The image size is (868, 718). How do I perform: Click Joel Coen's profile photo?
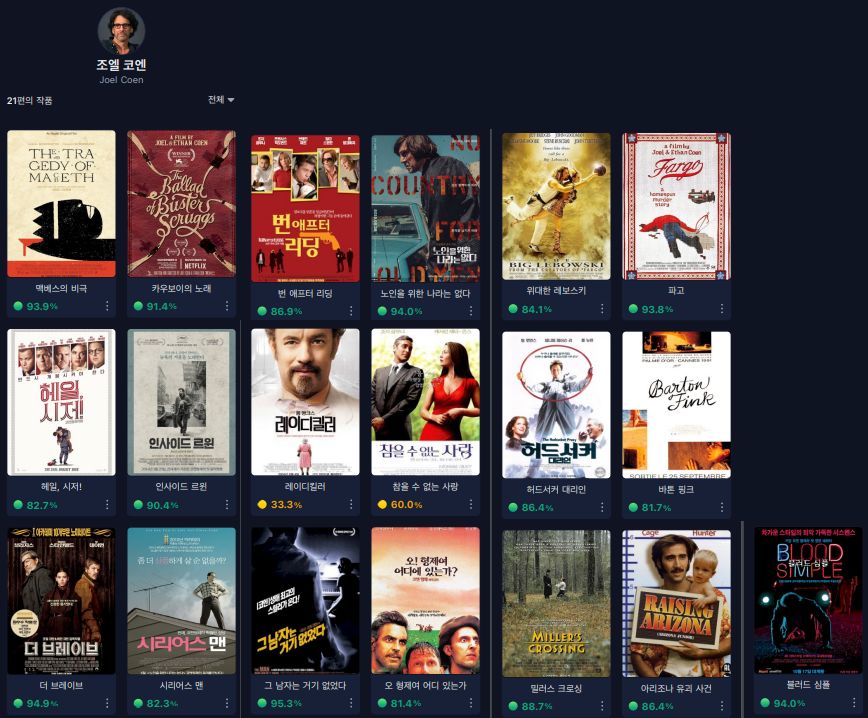click(x=121, y=31)
